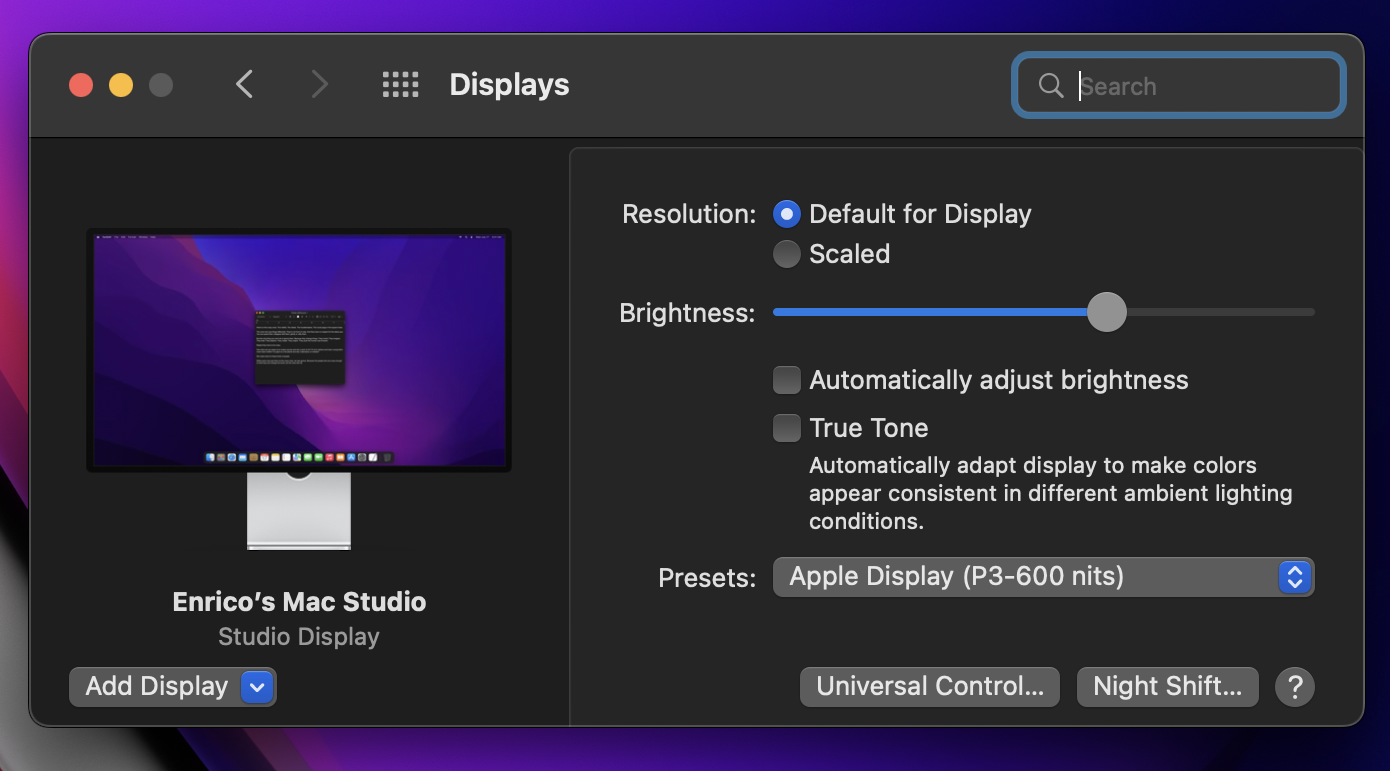Click the Brightness label
The width and height of the screenshot is (1390, 771).
687,313
